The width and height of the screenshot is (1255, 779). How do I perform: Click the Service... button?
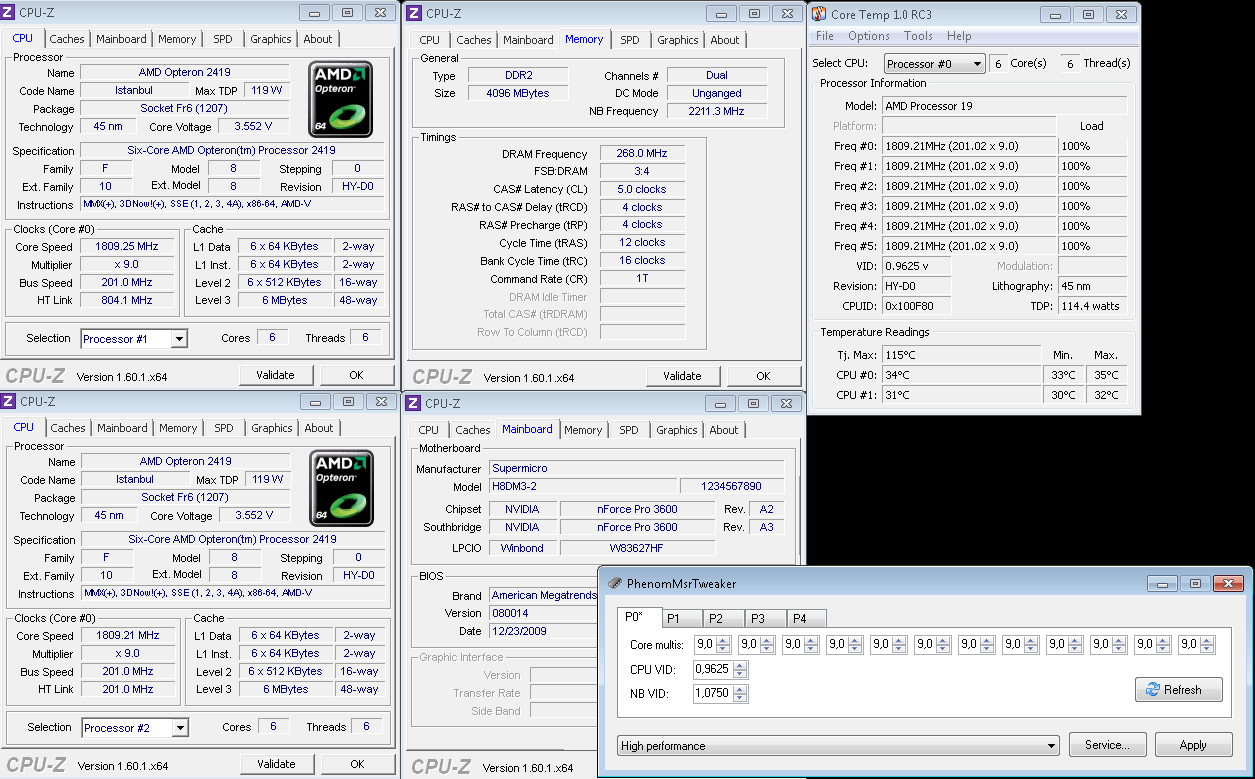[1107, 745]
